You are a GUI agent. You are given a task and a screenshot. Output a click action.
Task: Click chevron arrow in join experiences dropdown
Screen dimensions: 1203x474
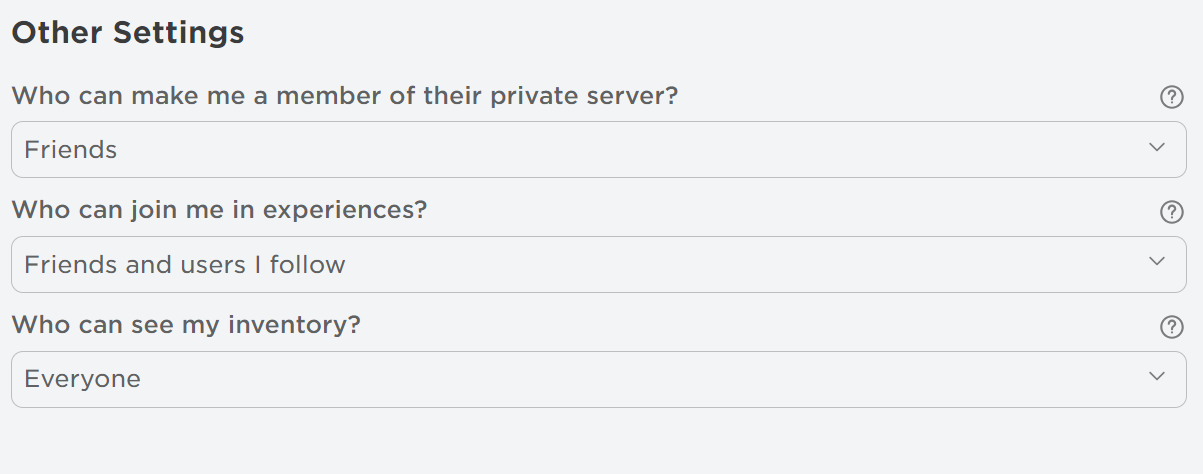pos(1157,262)
